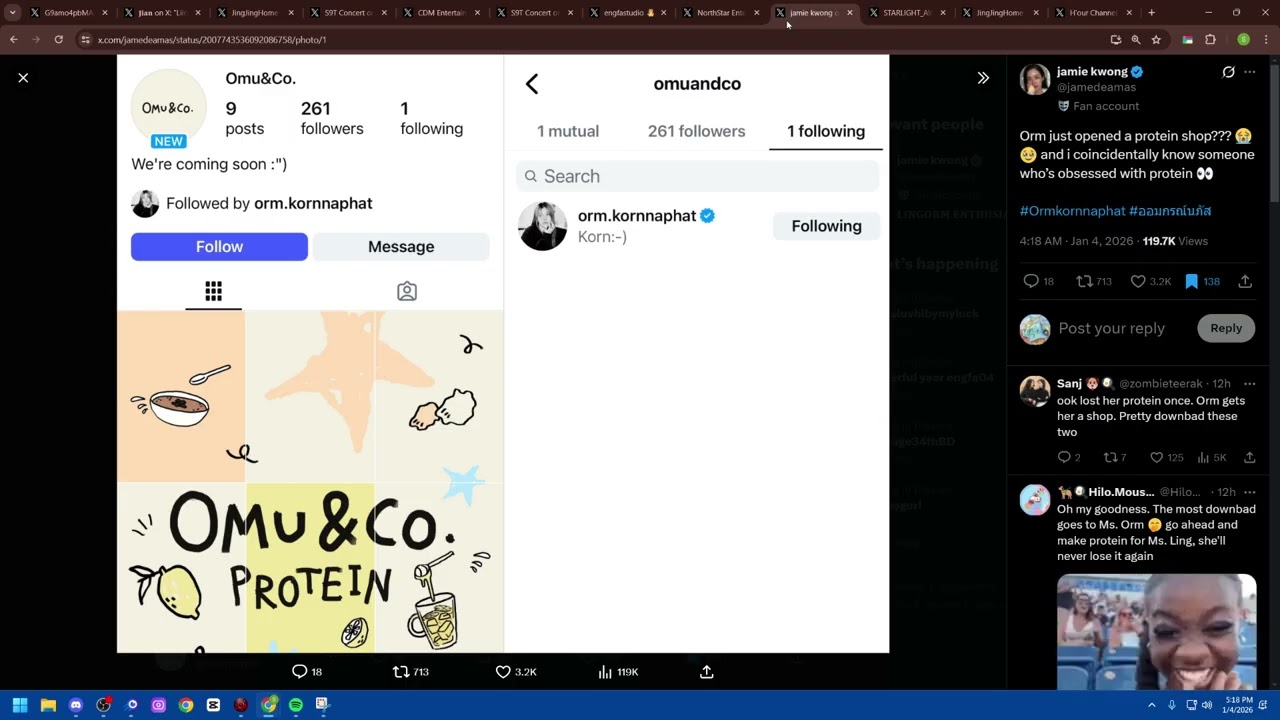Open a new browser tab
1280x720 pixels.
[1151, 13]
